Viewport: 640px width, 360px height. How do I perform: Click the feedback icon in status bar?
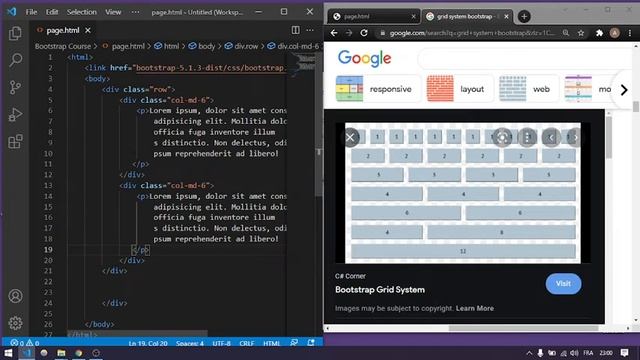[x=294, y=343]
